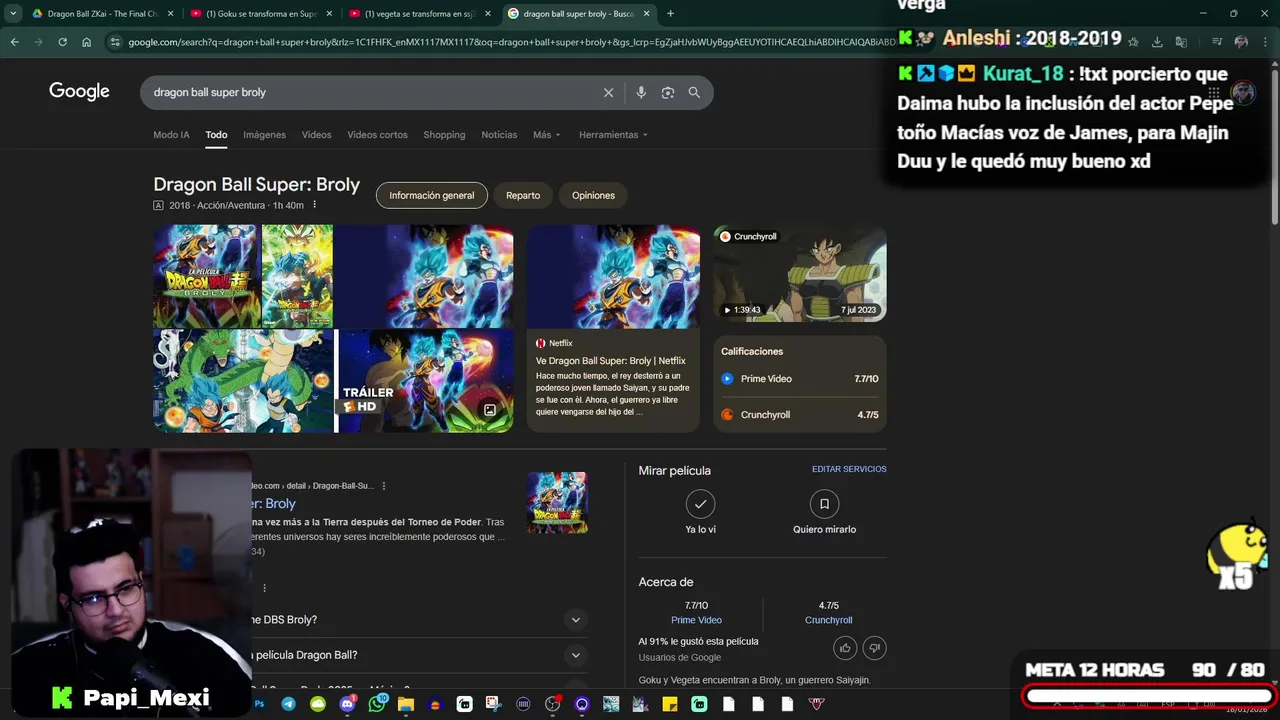
Task: Dislike the movie with thumbs down
Action: 874,648
